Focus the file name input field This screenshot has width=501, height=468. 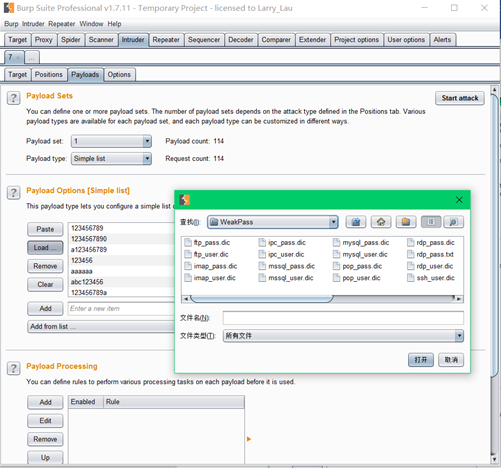tap(343, 318)
